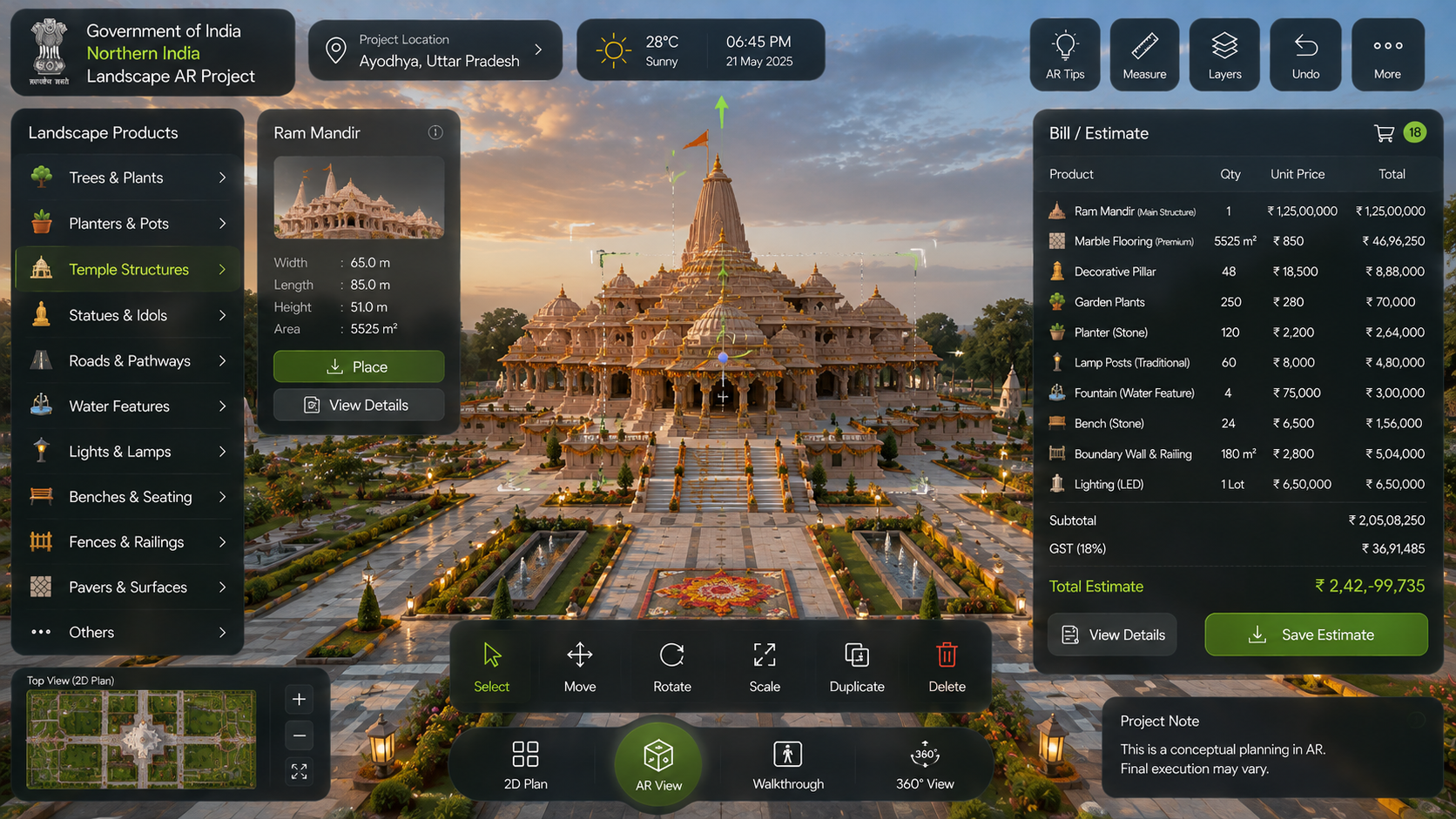Expand Top View to fullscreen

click(299, 772)
